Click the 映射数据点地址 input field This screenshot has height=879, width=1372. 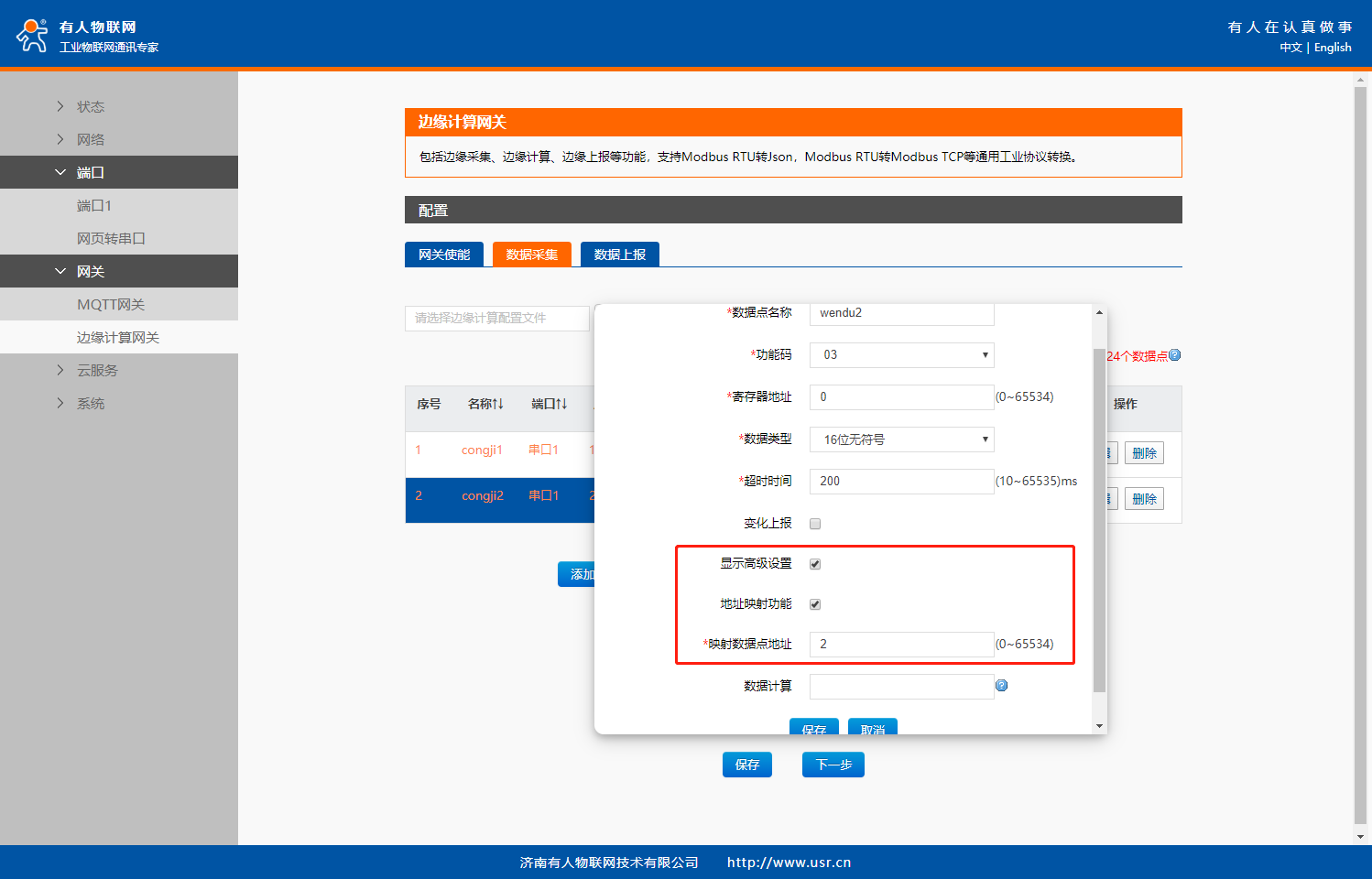point(901,645)
